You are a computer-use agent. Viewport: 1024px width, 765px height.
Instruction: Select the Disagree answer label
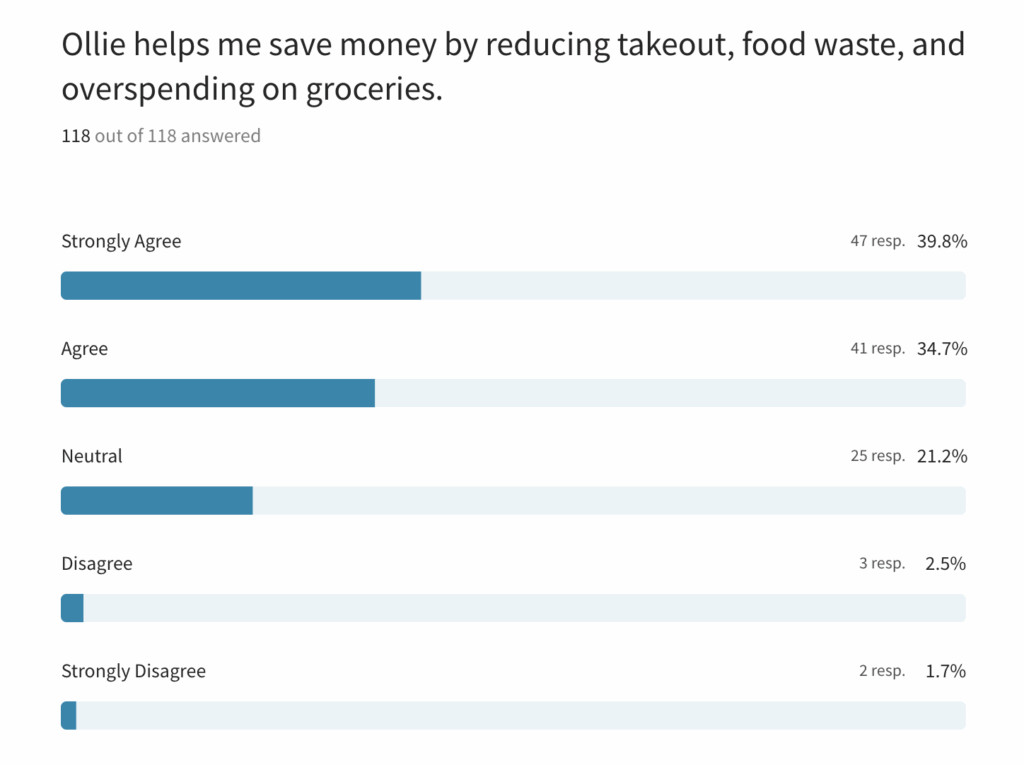[x=97, y=564]
